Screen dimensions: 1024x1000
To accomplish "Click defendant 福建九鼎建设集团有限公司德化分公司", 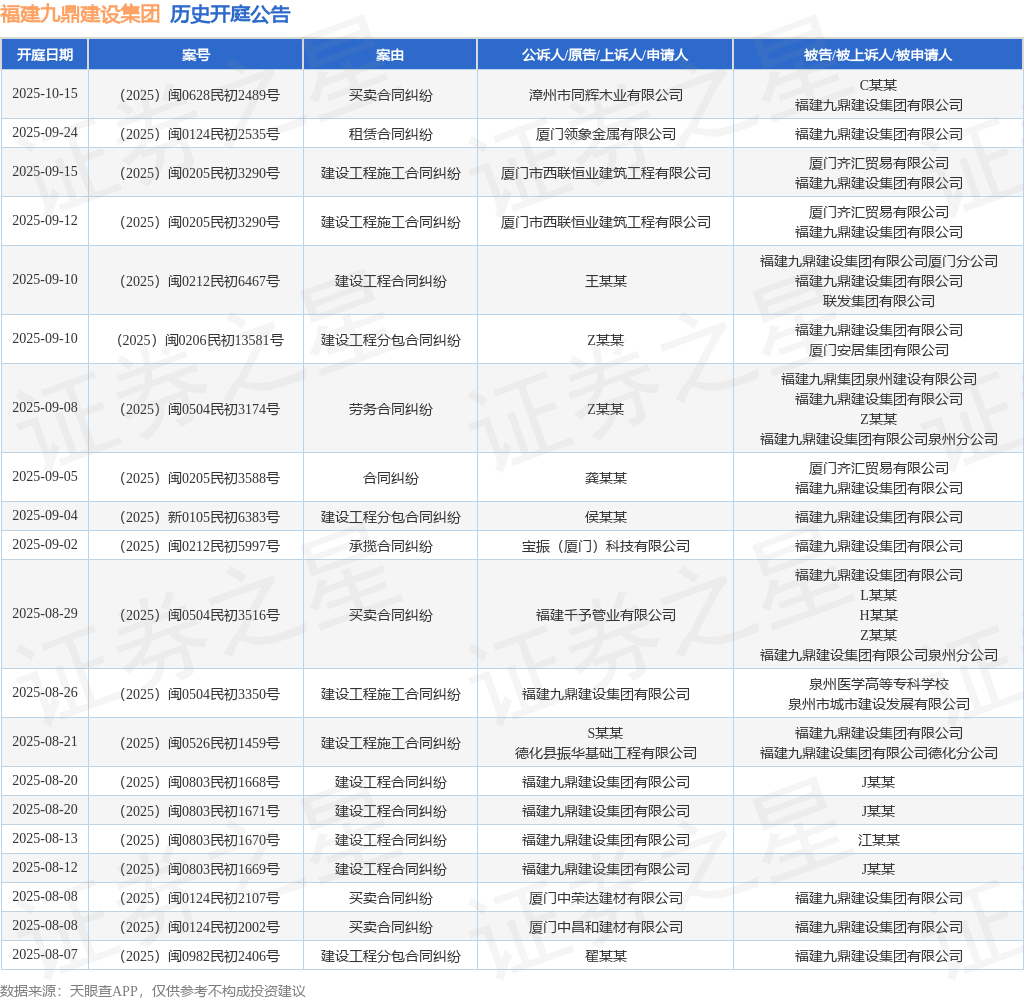I will click(x=878, y=754).
